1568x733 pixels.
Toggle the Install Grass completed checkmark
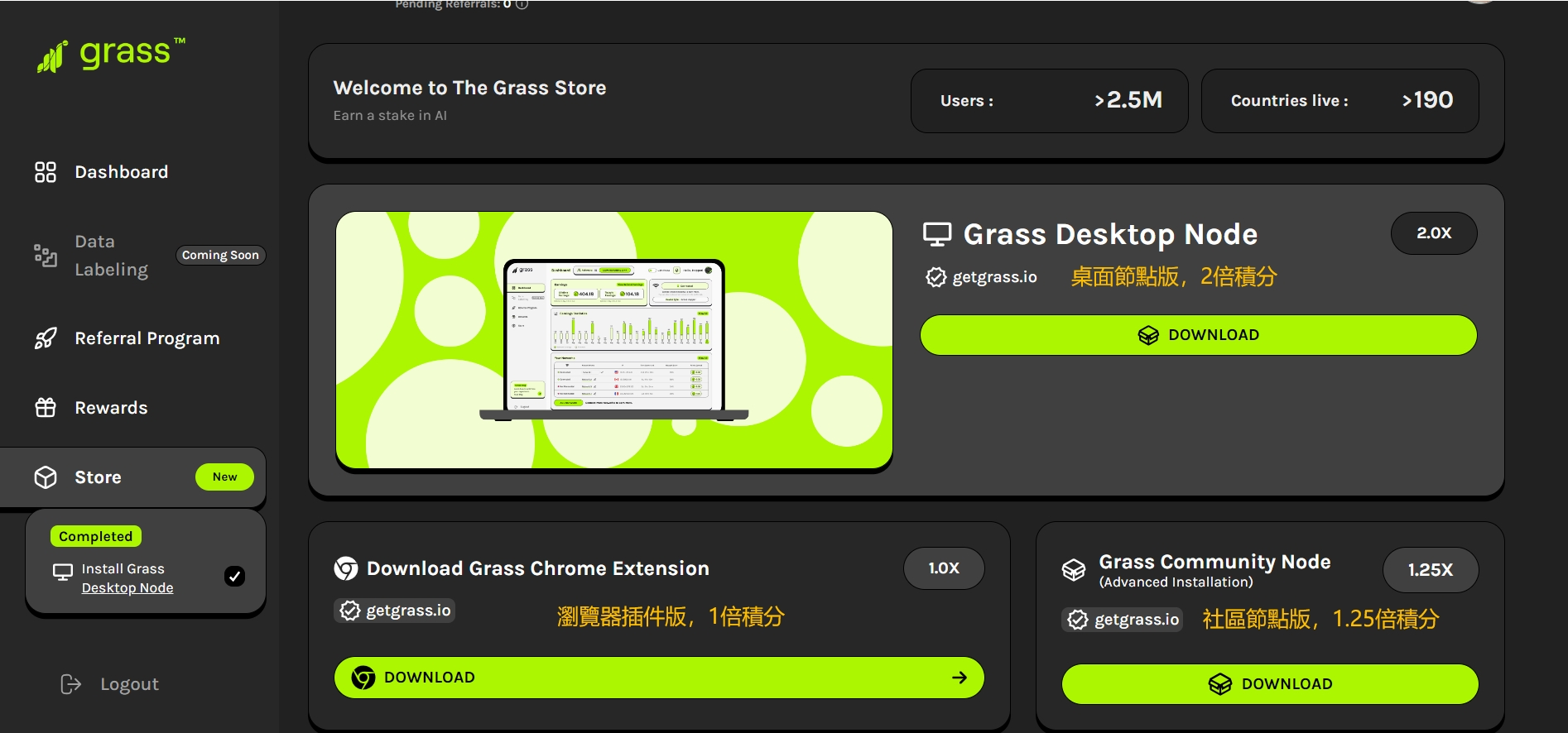(x=235, y=577)
